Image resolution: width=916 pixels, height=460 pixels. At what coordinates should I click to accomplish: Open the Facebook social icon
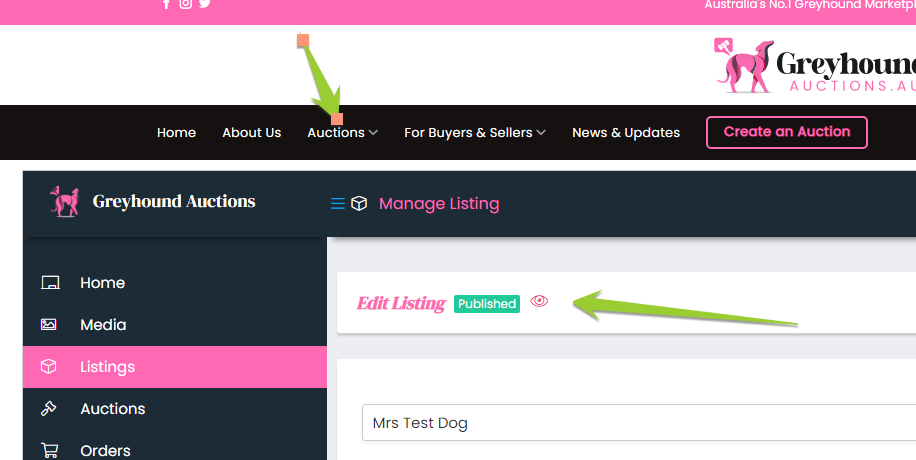(166, 4)
